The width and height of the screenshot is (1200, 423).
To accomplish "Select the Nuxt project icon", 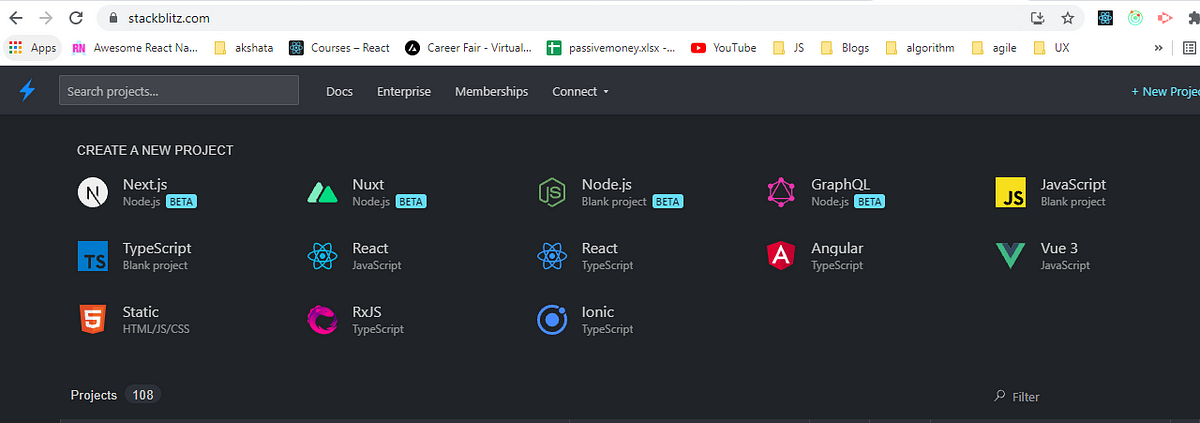I will point(322,193).
